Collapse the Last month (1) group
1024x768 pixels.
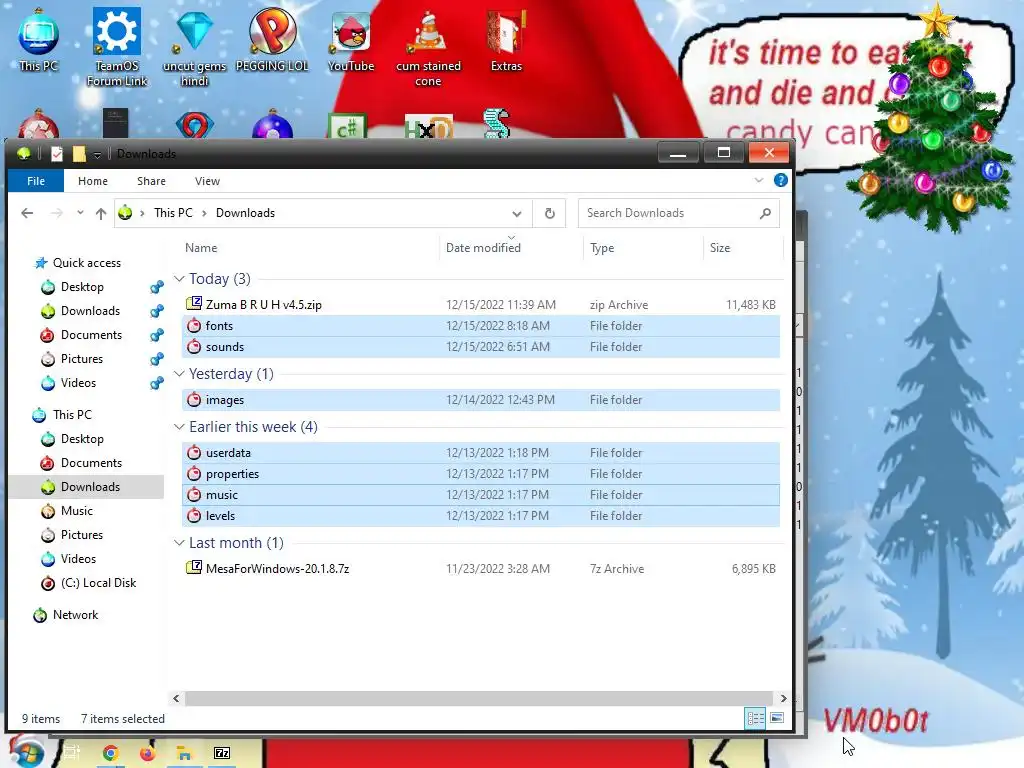pyautogui.click(x=179, y=543)
